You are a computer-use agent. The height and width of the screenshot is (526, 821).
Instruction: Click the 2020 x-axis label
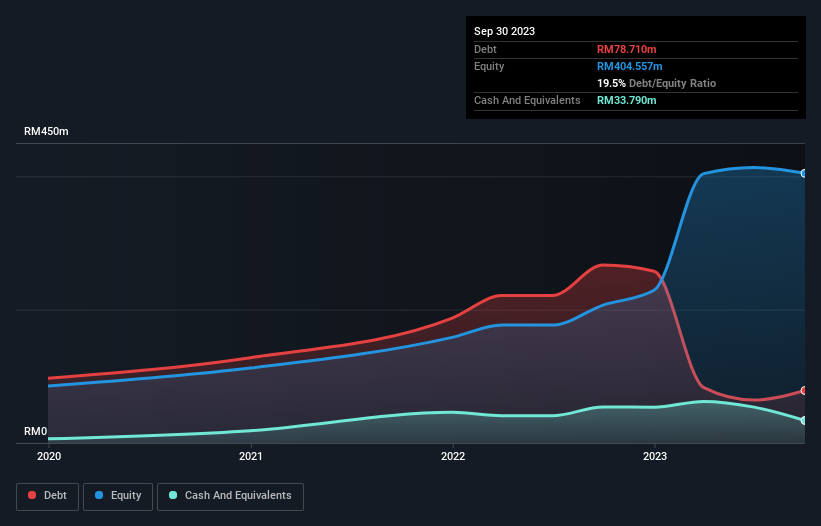point(49,456)
